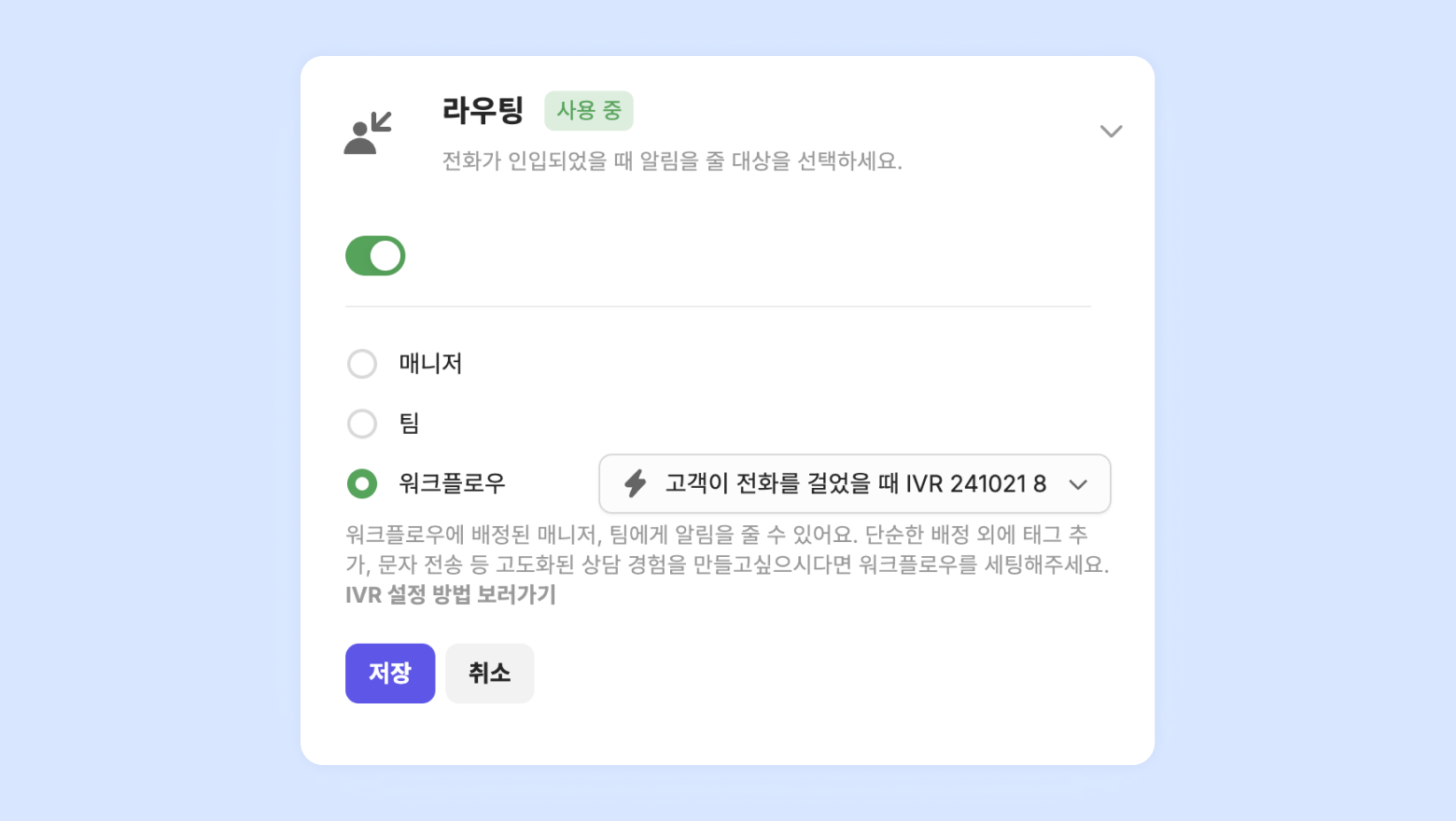Viewport: 1456px width, 821px height.
Task: Select the 워크플로우 radio button
Action: point(362,483)
